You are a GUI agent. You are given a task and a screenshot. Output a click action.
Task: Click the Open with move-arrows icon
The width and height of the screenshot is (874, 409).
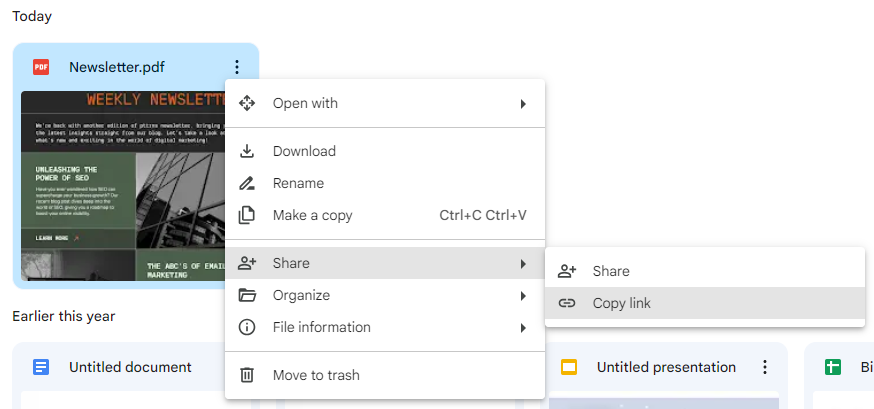click(x=247, y=103)
